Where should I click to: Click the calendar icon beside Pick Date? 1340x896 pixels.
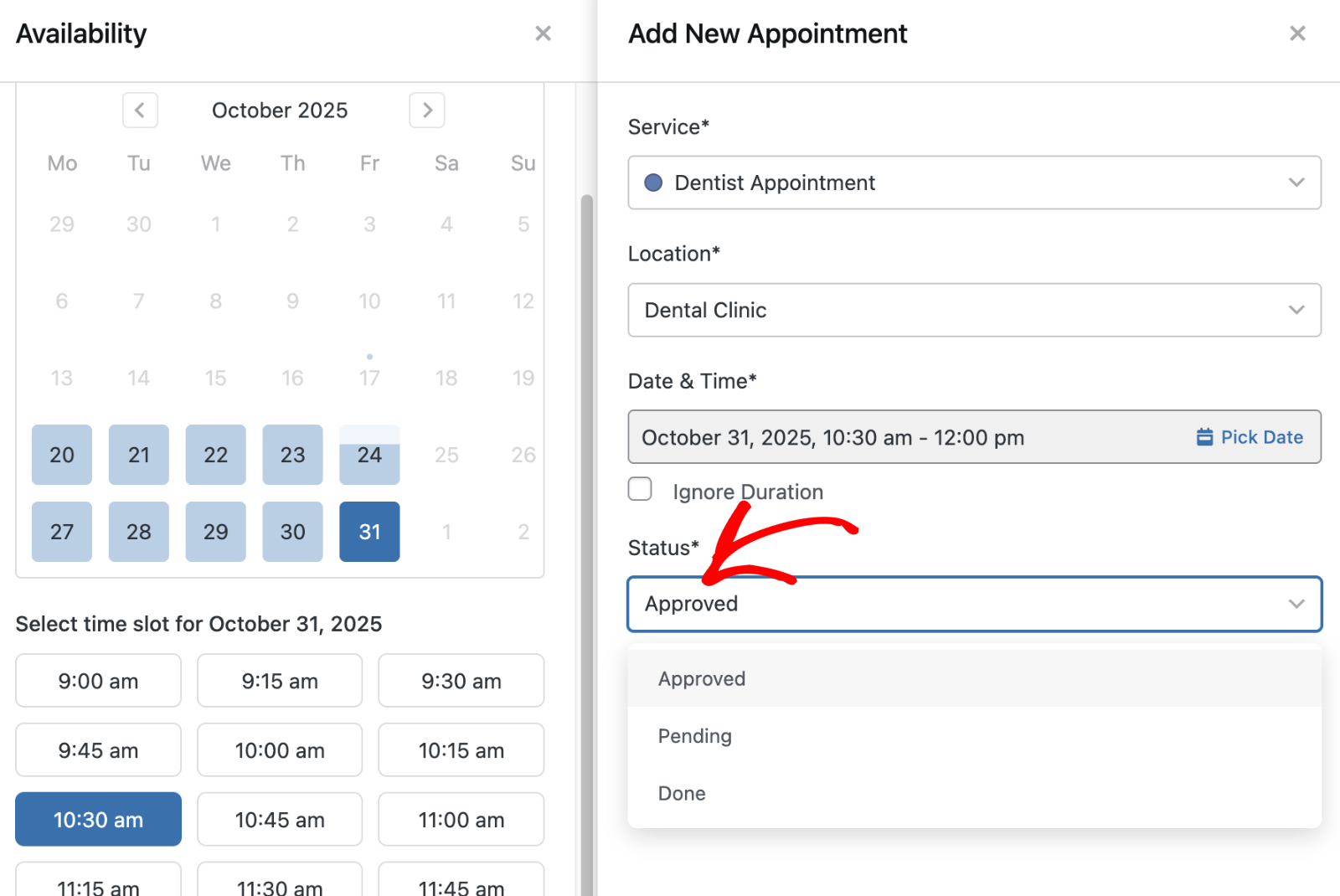click(x=1204, y=437)
